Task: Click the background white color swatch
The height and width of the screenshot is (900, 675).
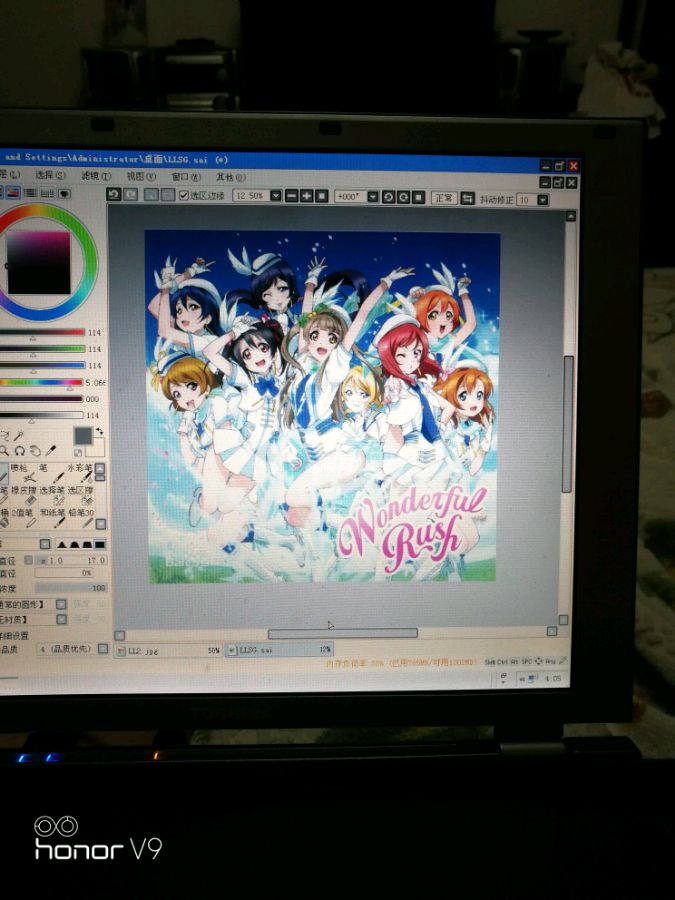Action: click(98, 448)
